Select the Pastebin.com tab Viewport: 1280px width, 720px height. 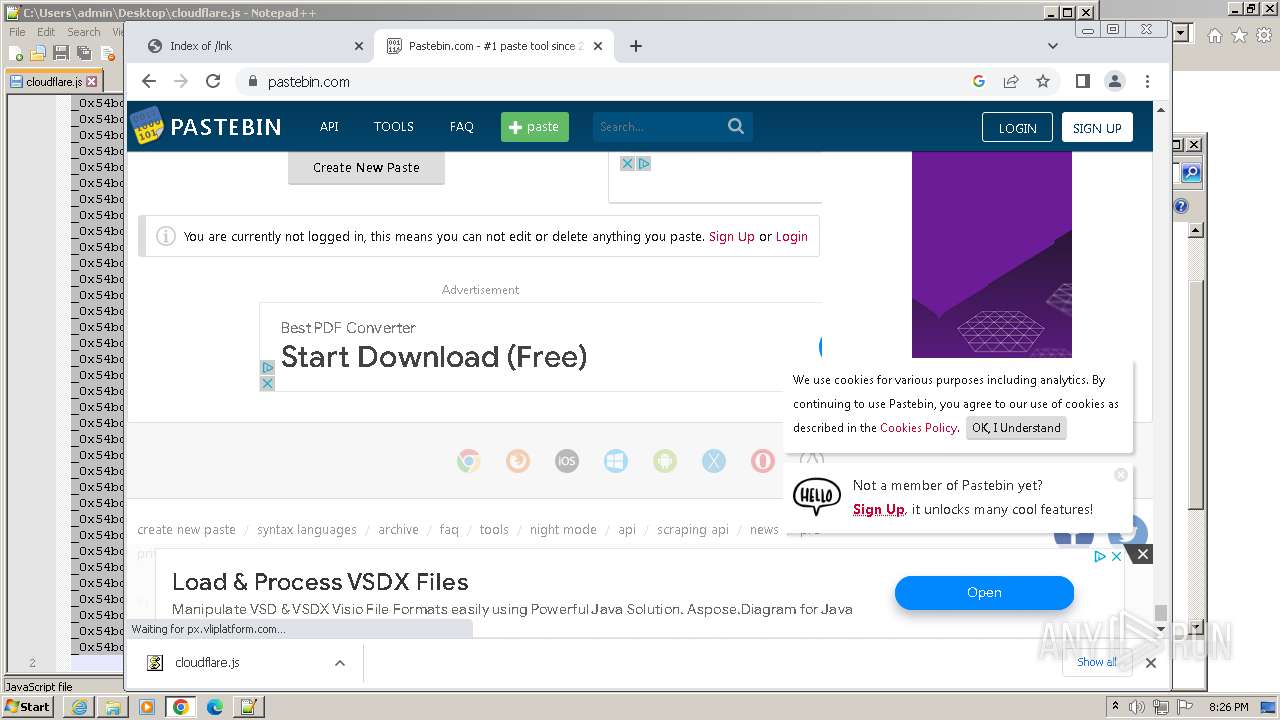click(x=494, y=46)
